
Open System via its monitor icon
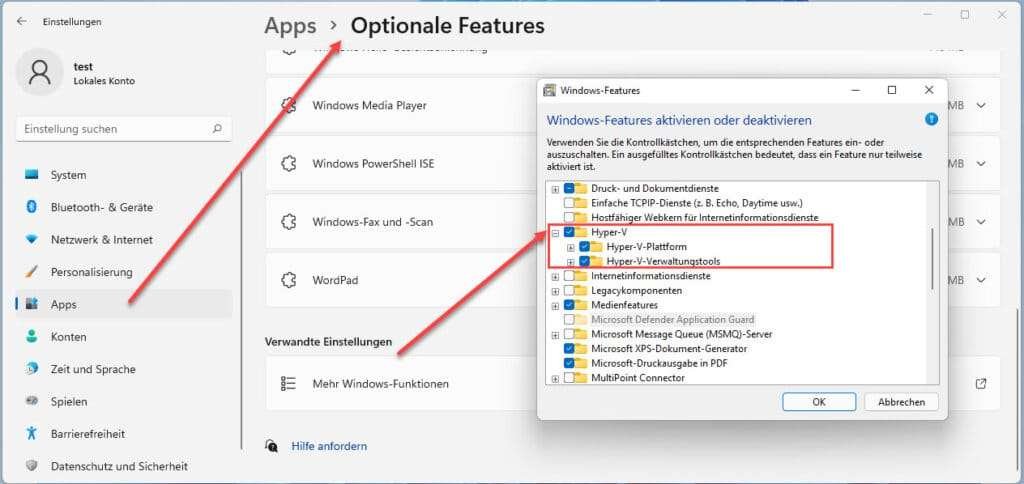click(32, 175)
